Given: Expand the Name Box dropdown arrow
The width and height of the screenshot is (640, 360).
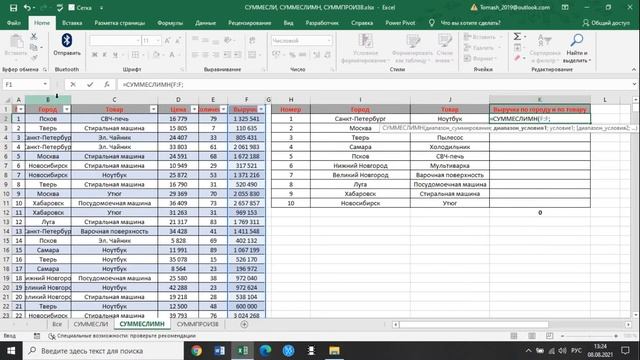Looking at the screenshot, I should point(45,84).
